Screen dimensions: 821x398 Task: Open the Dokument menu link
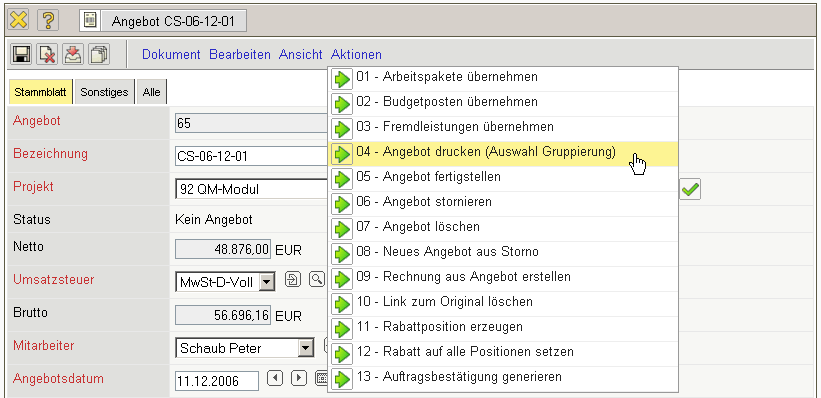[x=171, y=54]
